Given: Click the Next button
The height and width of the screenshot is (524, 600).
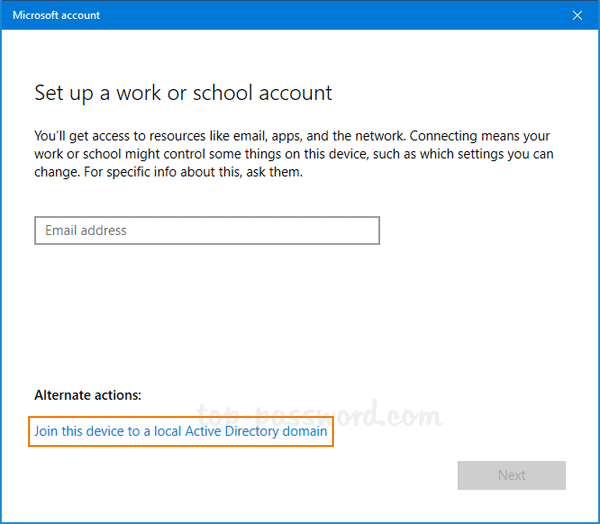Looking at the screenshot, I should tap(512, 475).
